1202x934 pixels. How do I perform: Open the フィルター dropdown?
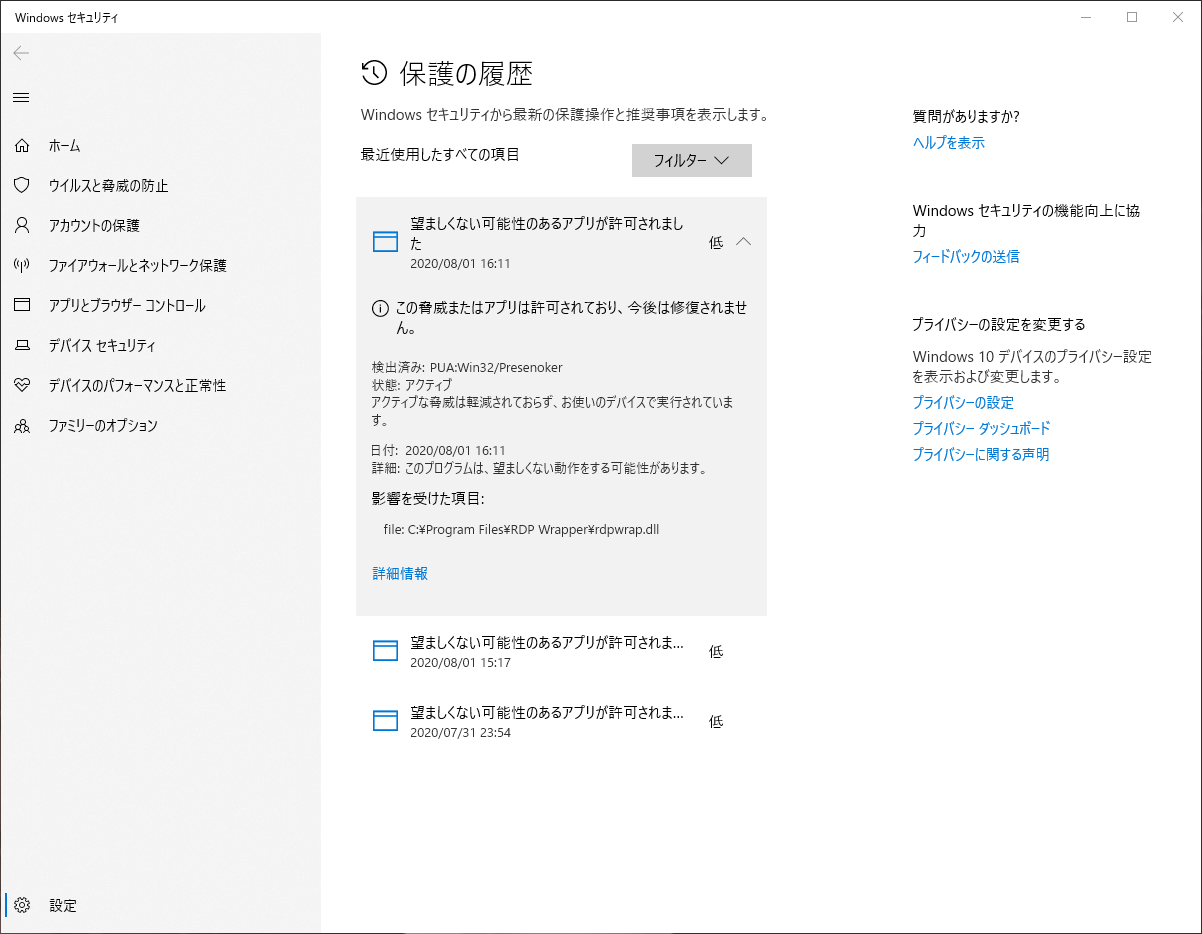692,160
